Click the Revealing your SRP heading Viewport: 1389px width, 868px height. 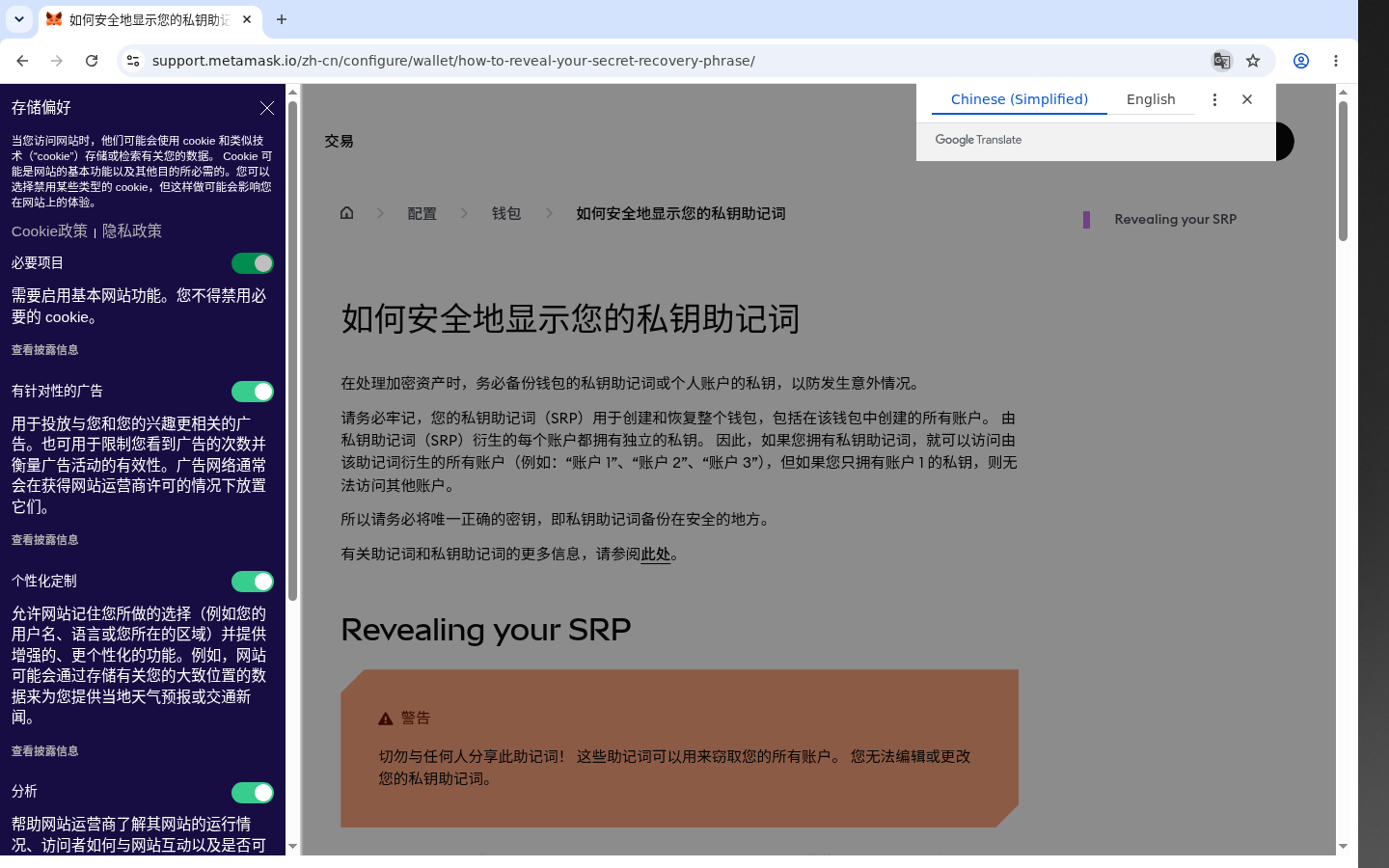tap(485, 630)
